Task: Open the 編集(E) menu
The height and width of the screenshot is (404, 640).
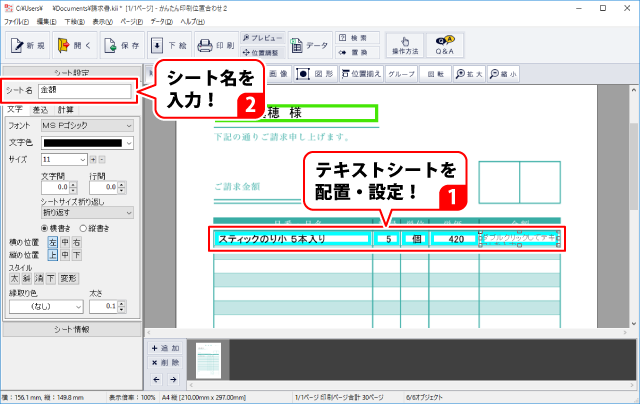Action: point(47,22)
